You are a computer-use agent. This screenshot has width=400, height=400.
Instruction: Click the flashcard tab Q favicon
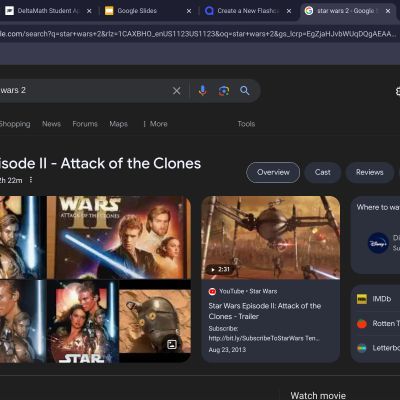click(x=209, y=11)
